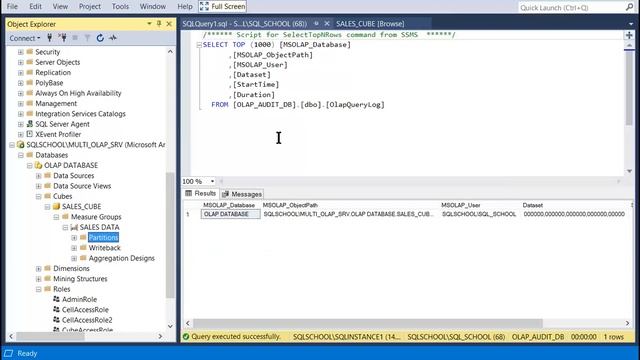Open the Project menu

coord(89,7)
